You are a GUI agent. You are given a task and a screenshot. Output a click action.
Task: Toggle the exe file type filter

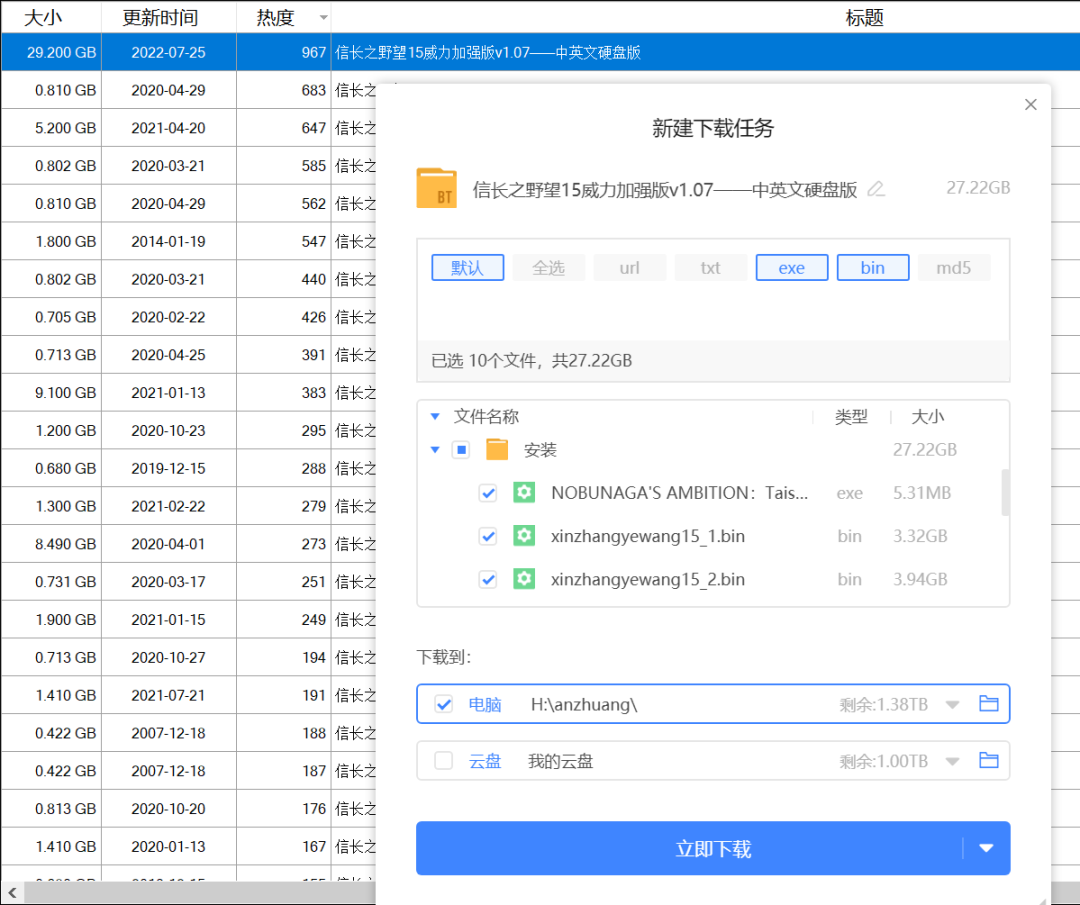[x=791, y=267]
